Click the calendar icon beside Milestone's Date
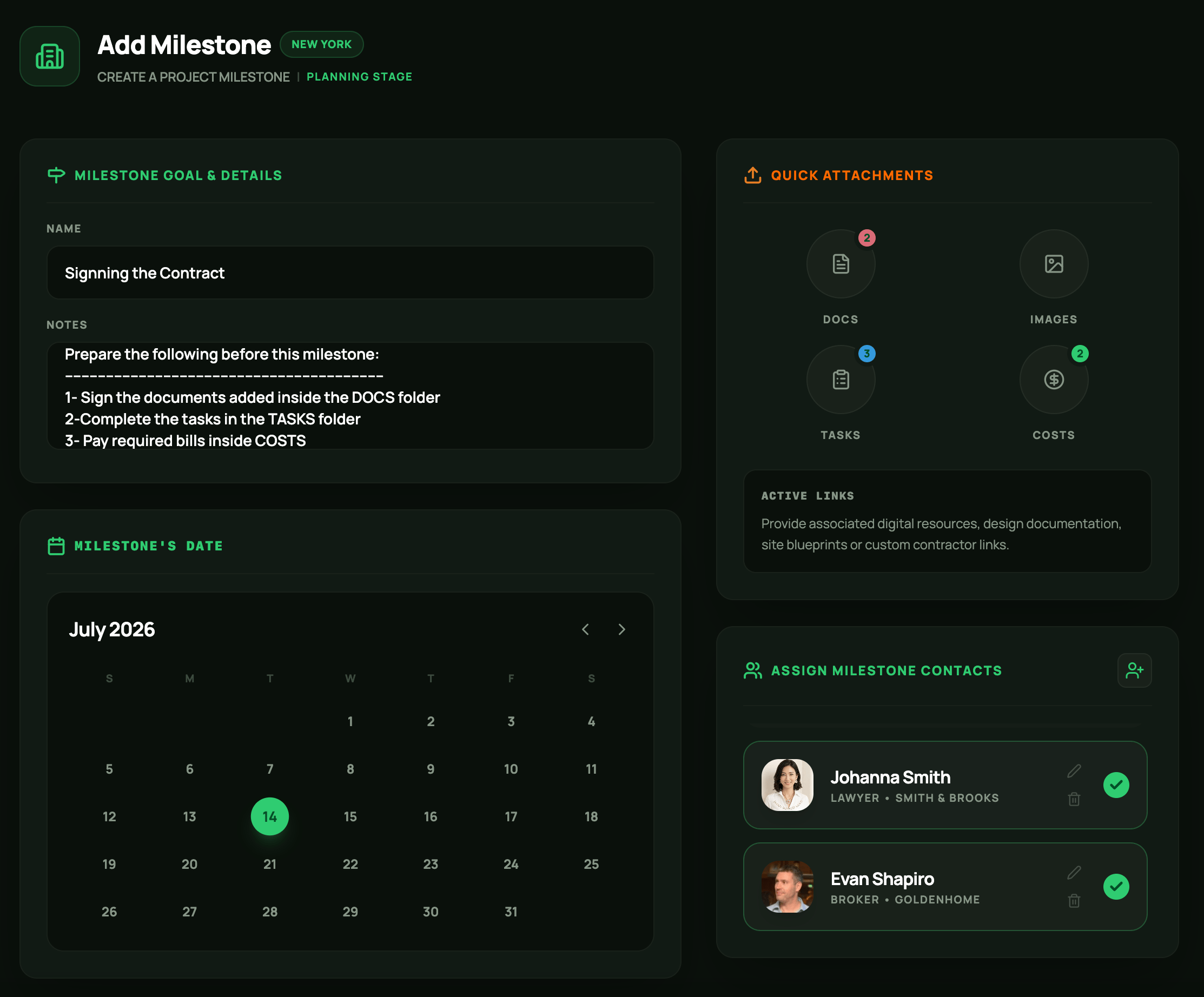The height and width of the screenshot is (997, 1204). pyautogui.click(x=56, y=546)
